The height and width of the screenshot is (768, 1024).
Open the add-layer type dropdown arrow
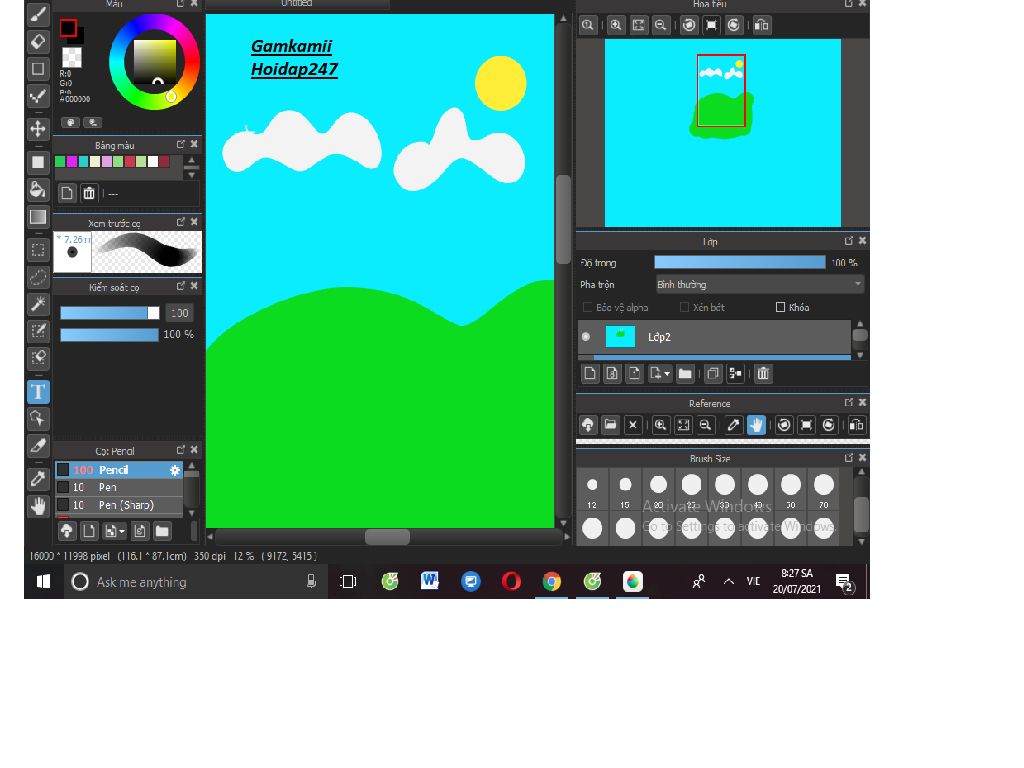[667, 374]
